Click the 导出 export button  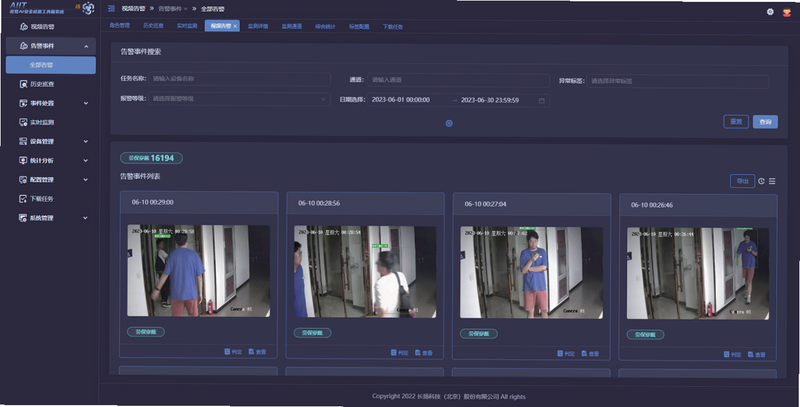click(x=742, y=181)
